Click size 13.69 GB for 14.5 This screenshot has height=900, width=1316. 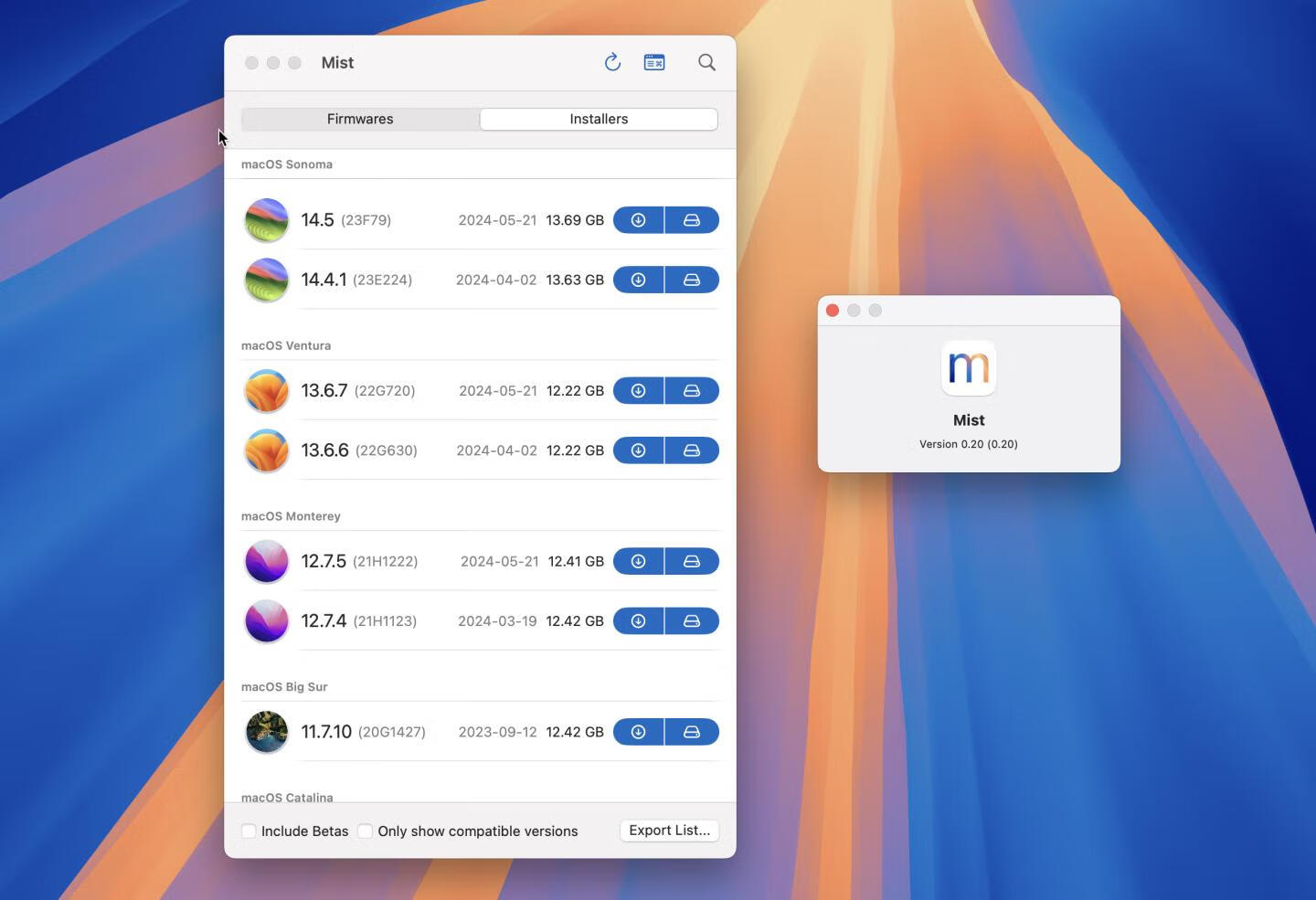(x=575, y=220)
